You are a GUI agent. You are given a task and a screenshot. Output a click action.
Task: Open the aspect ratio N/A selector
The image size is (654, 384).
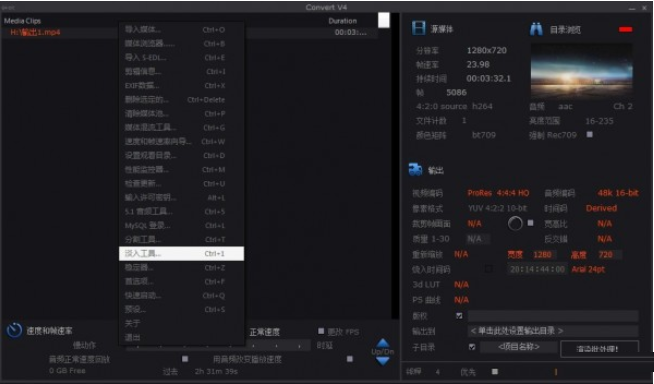604,223
